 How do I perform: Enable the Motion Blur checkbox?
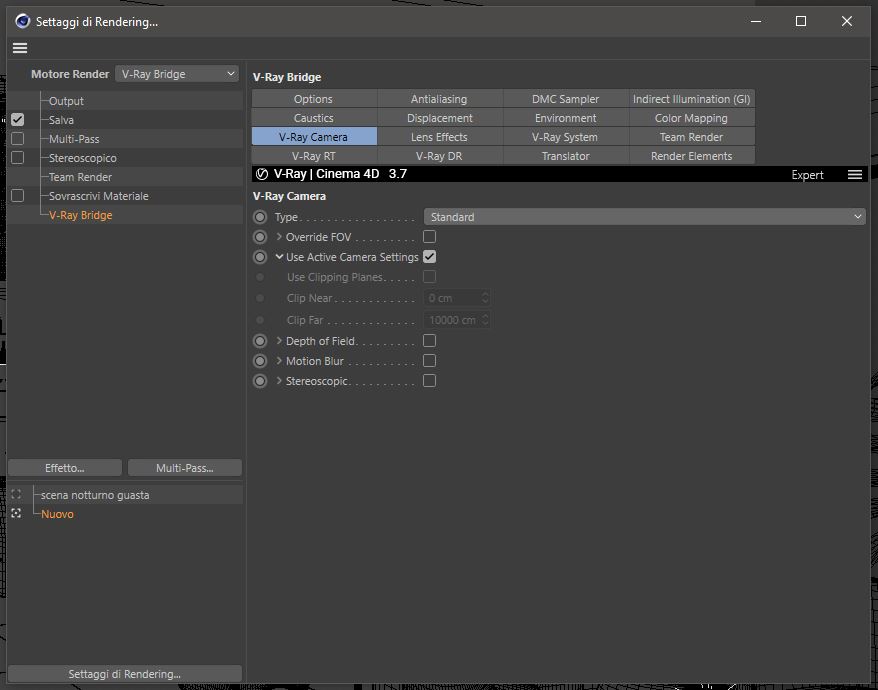[x=429, y=361]
